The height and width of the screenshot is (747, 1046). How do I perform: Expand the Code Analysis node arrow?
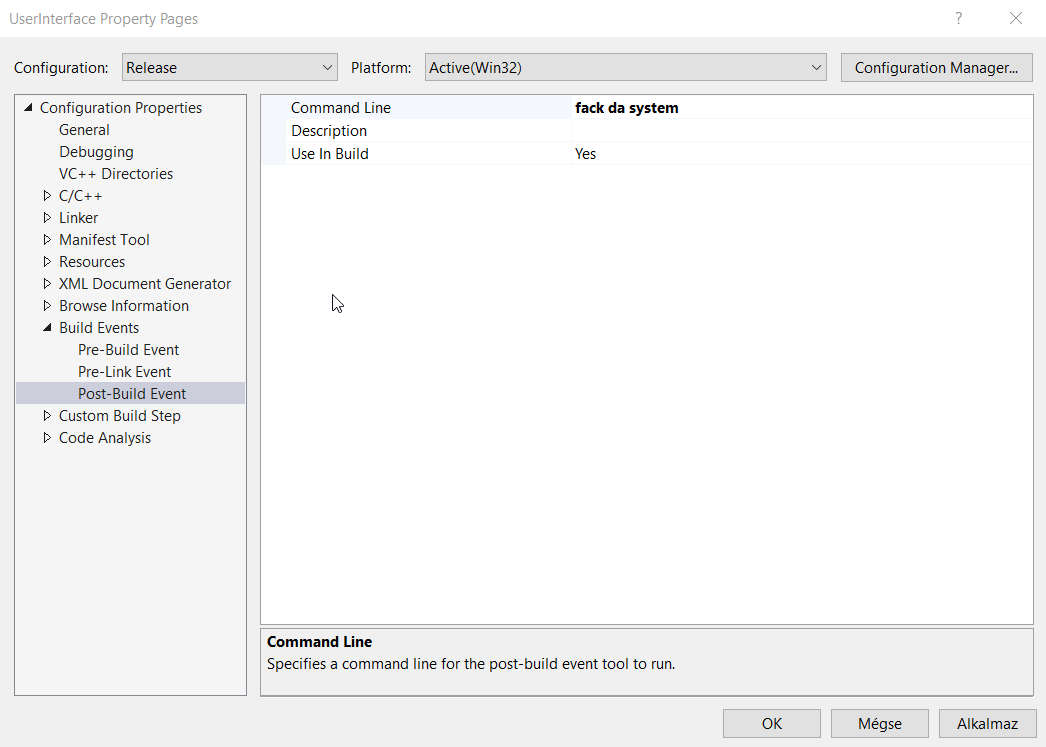(47, 438)
